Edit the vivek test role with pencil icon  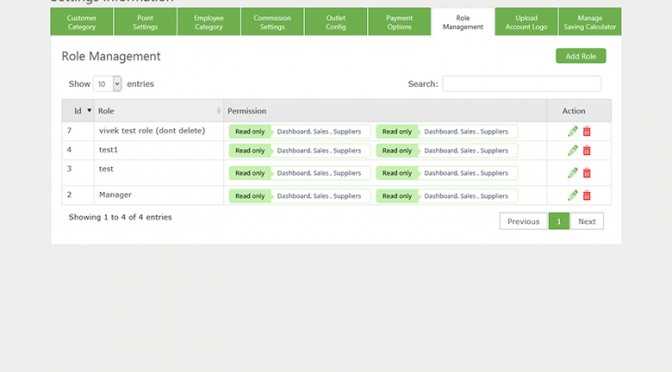(573, 131)
